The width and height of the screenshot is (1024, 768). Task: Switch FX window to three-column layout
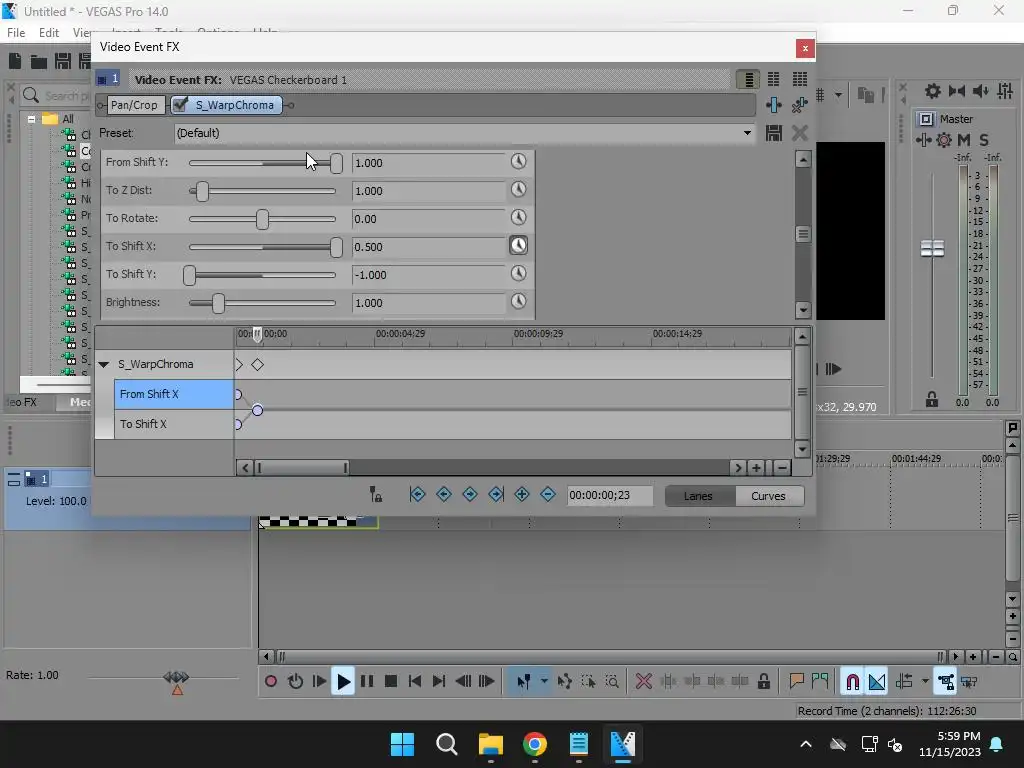[x=800, y=80]
